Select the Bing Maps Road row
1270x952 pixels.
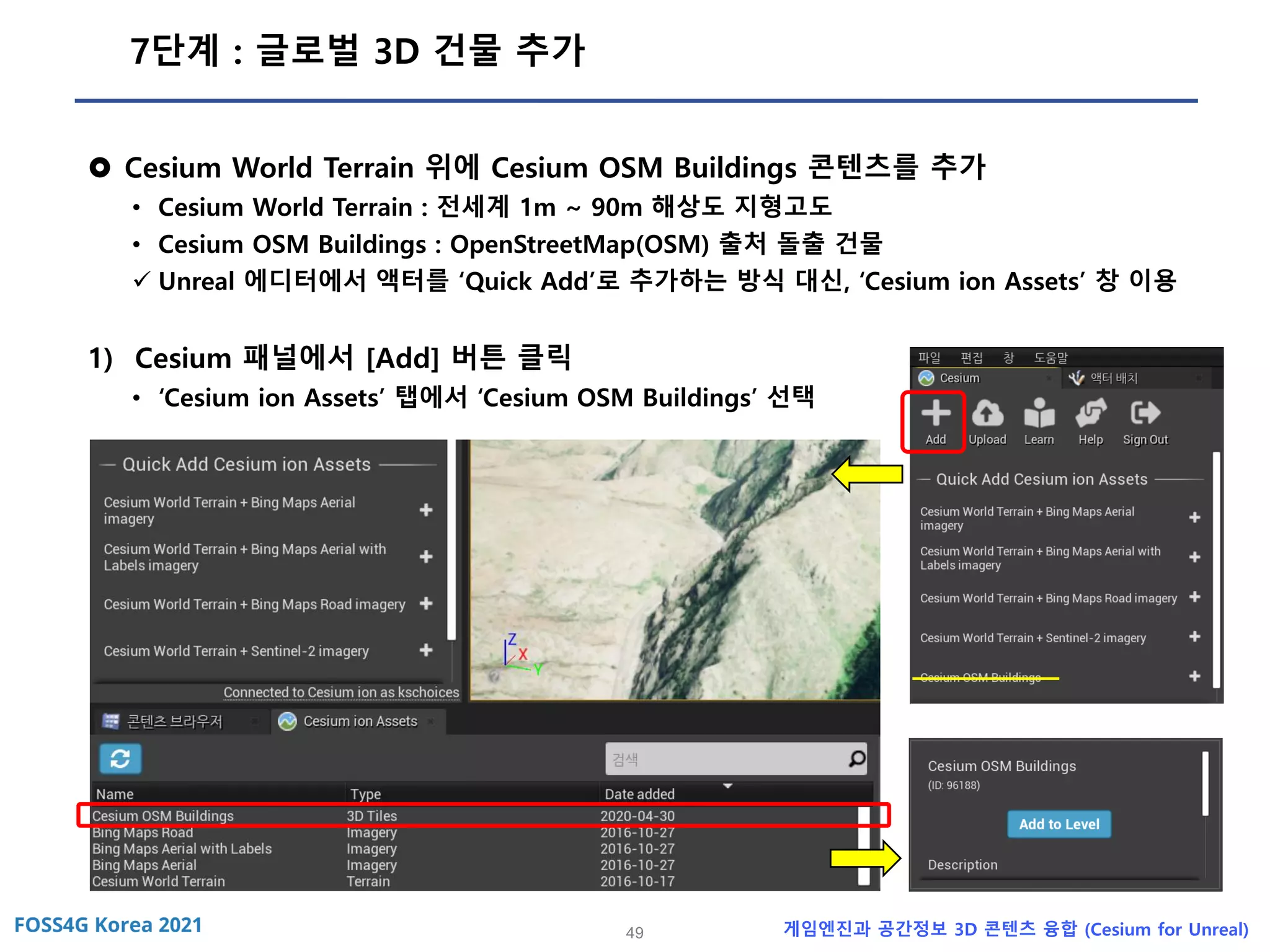(474, 832)
